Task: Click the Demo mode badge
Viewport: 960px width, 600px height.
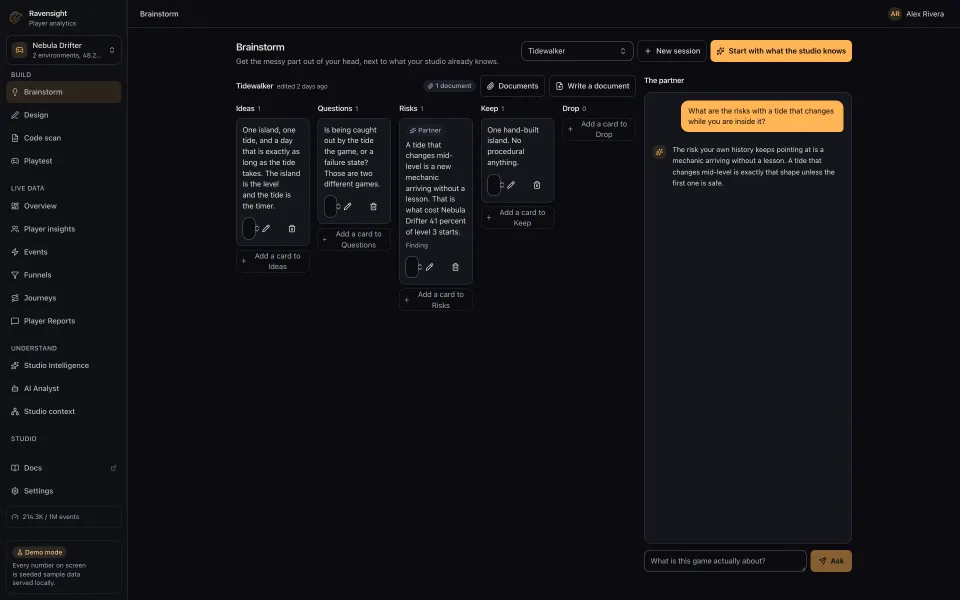Action: pos(39,552)
